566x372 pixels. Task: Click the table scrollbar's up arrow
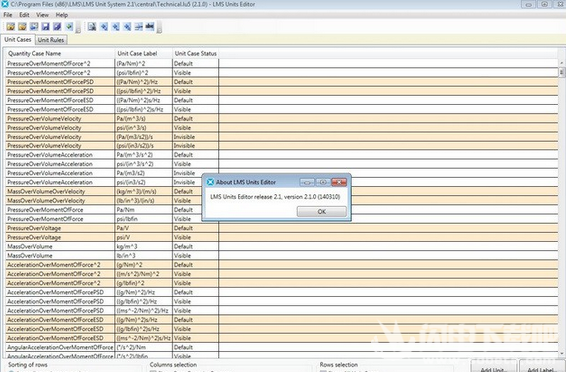[x=562, y=63]
